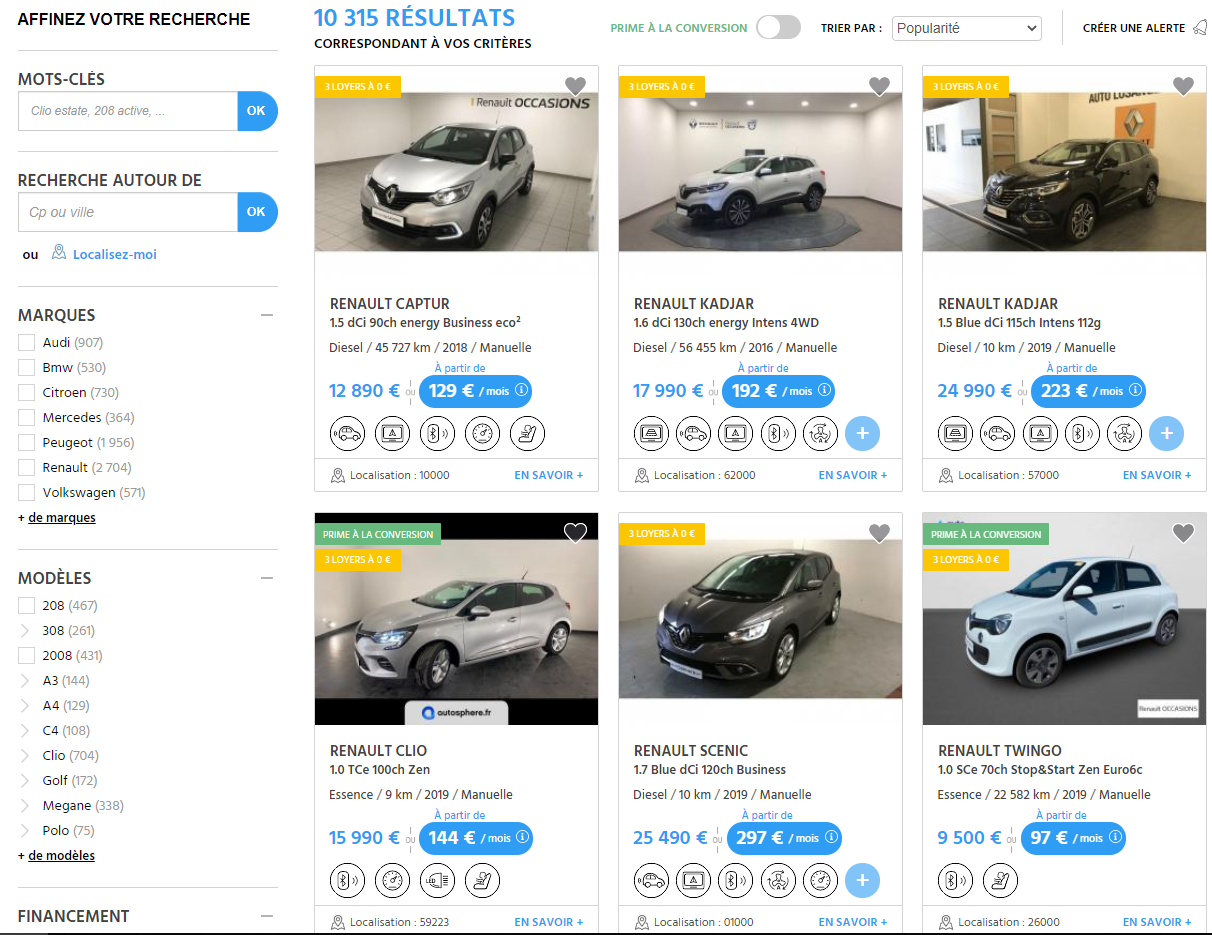This screenshot has height=935, width=1212.
Task: Click the Bluetooth icon on the Twingo card
Action: (956, 881)
